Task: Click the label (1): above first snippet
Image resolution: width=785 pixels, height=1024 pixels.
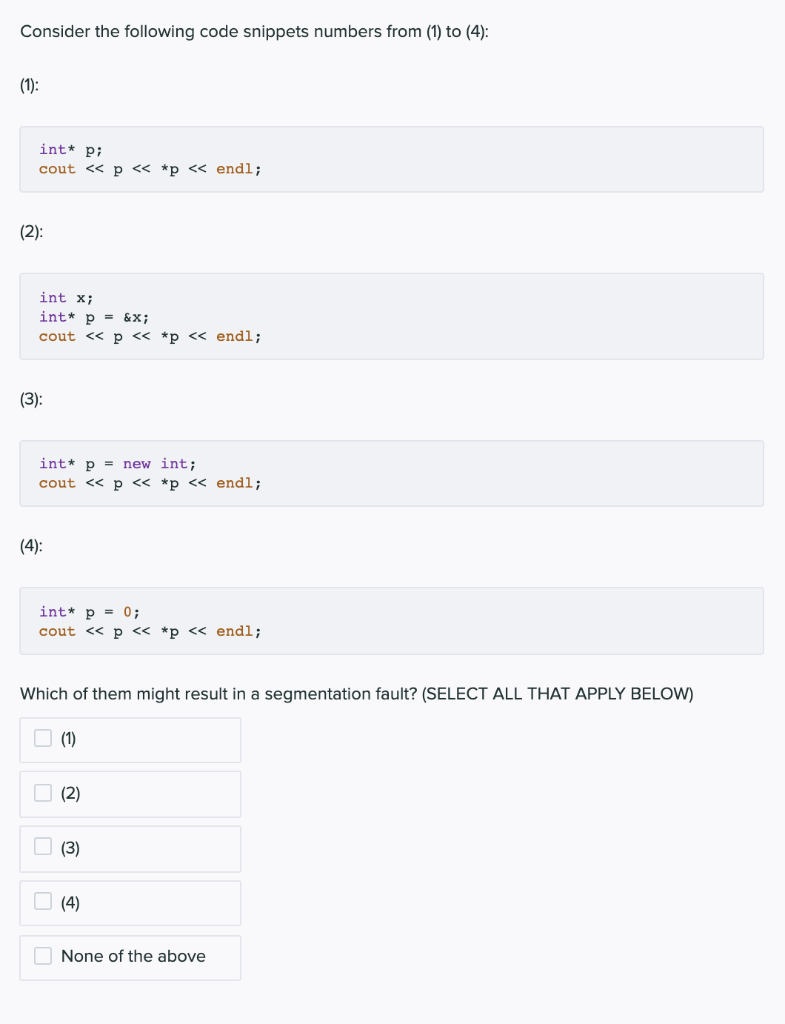Action: pos(27,85)
